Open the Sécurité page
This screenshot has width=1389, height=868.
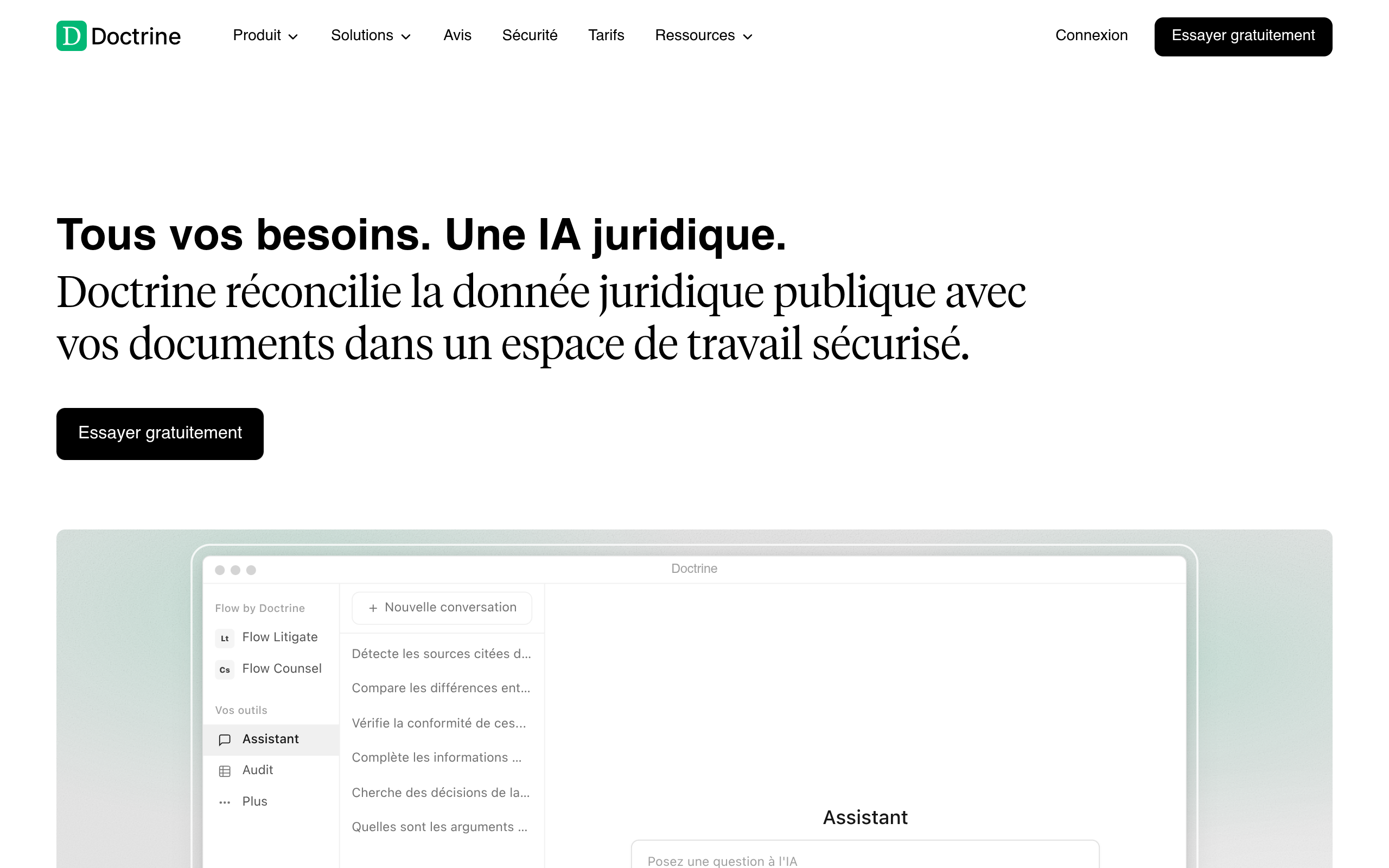point(530,36)
